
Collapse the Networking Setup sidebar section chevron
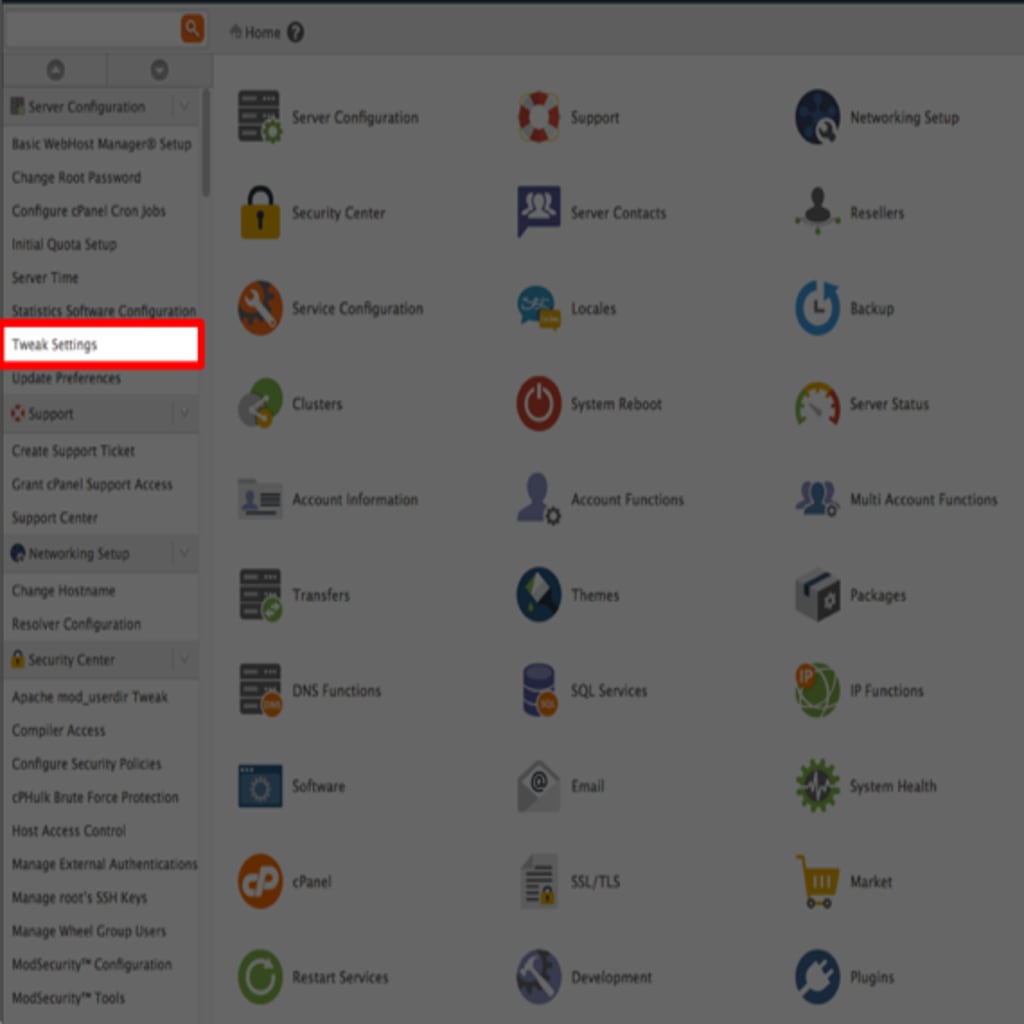tap(185, 553)
